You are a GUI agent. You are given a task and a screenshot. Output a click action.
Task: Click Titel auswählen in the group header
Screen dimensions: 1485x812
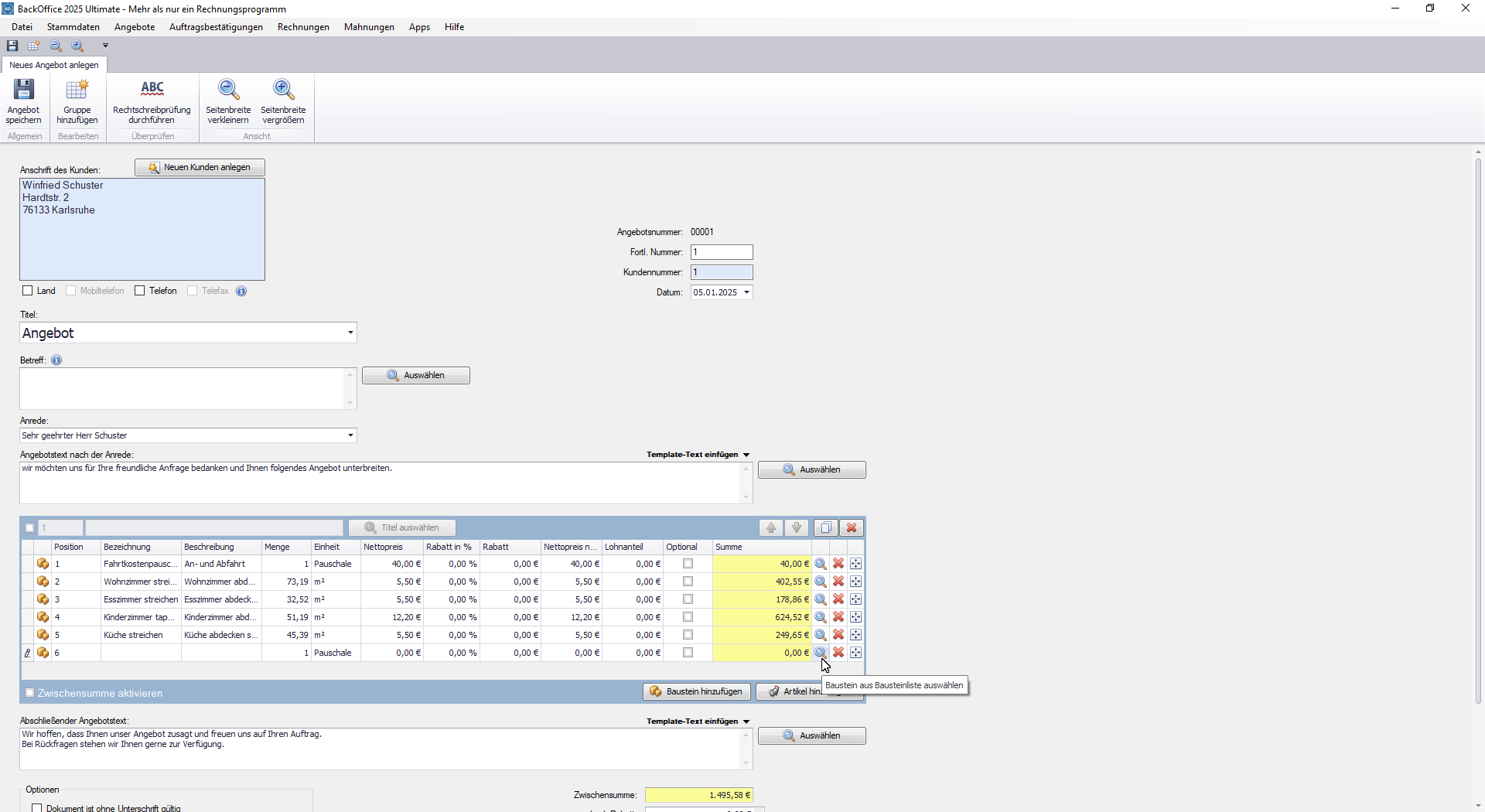[x=402, y=527]
